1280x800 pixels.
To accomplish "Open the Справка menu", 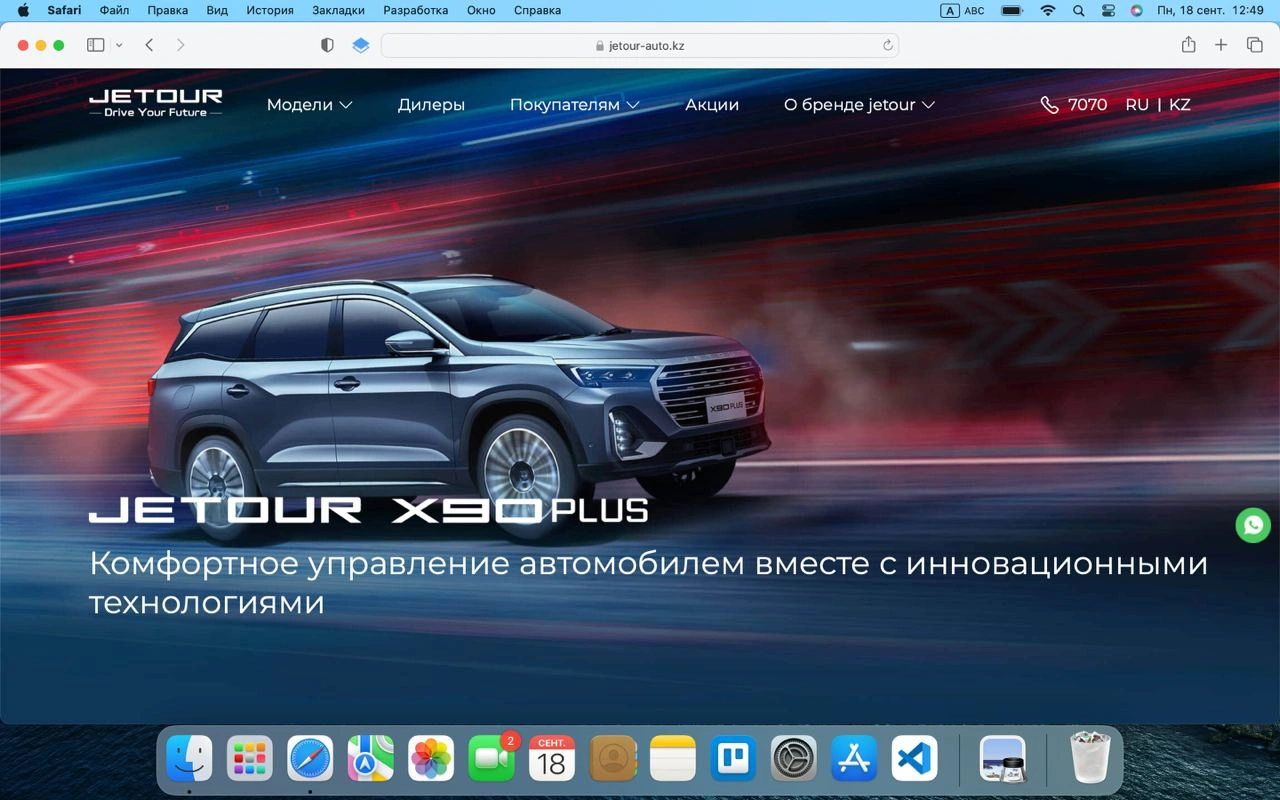I will pyautogui.click(x=537, y=11).
